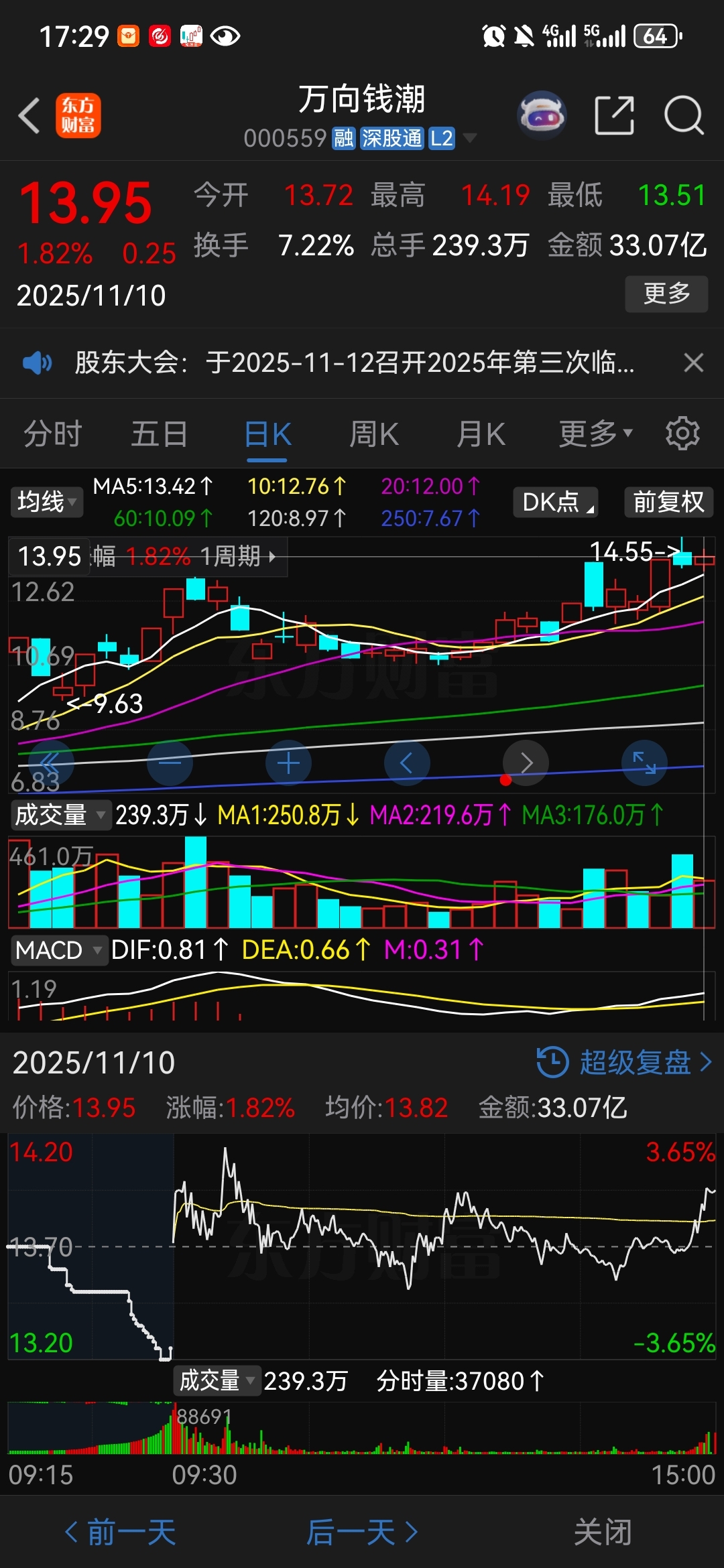724x1568 pixels.
Task: Open the MACD indicator dropdown
Action: [59, 950]
